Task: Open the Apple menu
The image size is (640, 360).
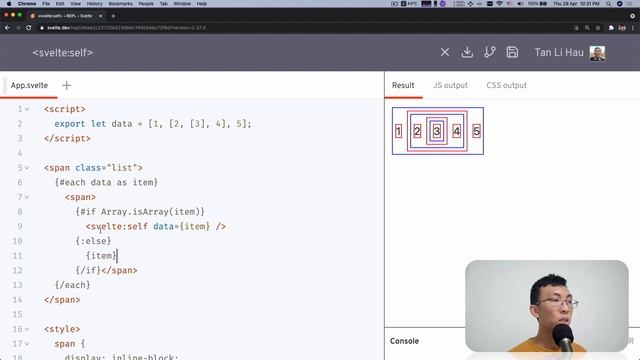Action: pos(9,4)
